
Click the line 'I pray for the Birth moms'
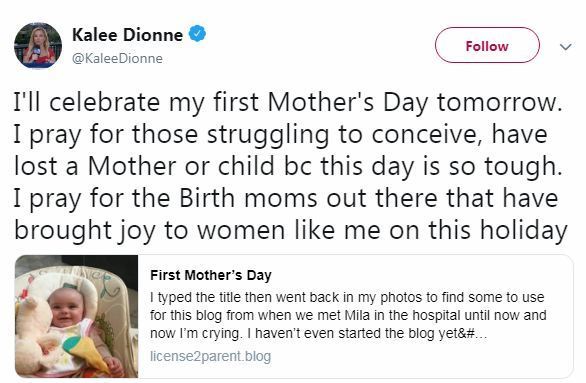pyautogui.click(x=286, y=198)
